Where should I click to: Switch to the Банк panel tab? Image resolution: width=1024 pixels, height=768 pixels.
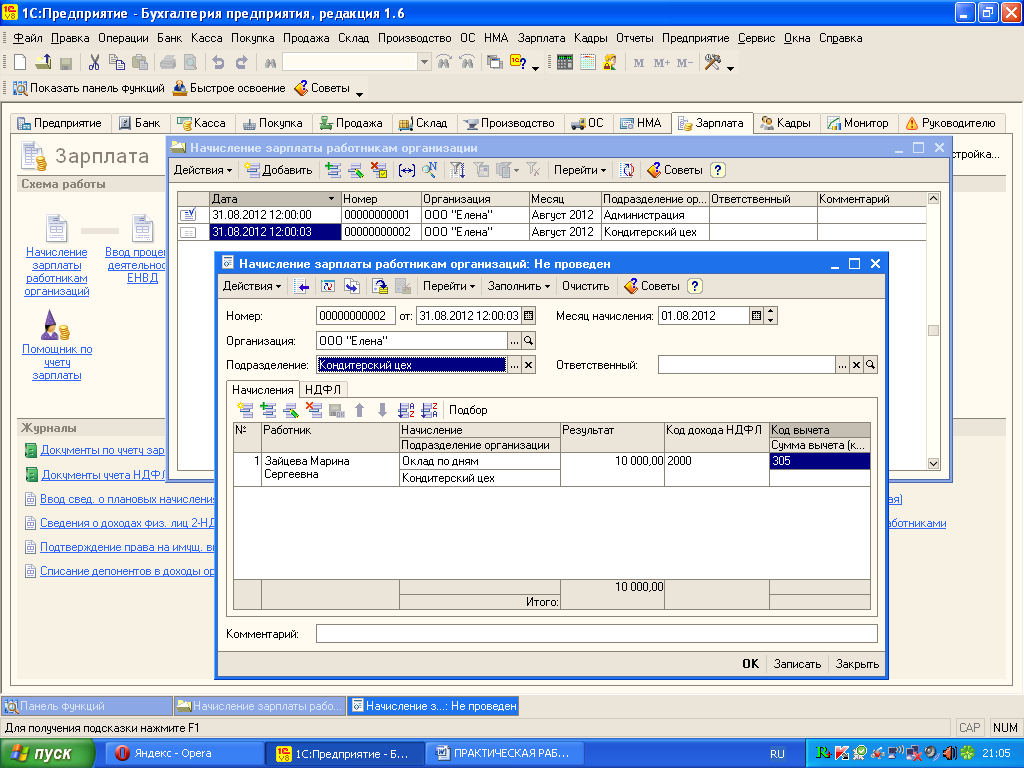pyautogui.click(x=140, y=123)
